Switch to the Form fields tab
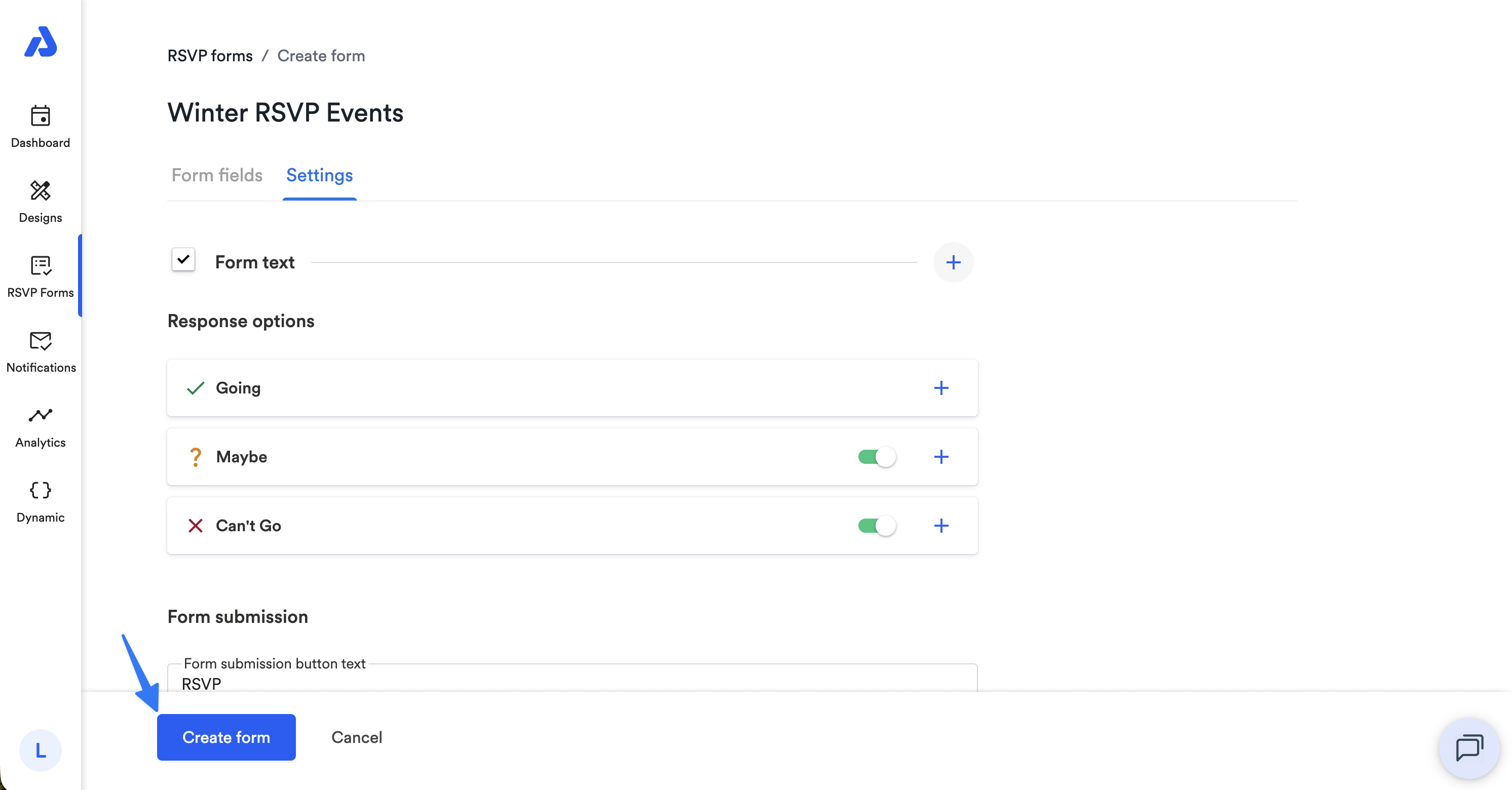Screen dimensions: 1512x790 coord(216,175)
